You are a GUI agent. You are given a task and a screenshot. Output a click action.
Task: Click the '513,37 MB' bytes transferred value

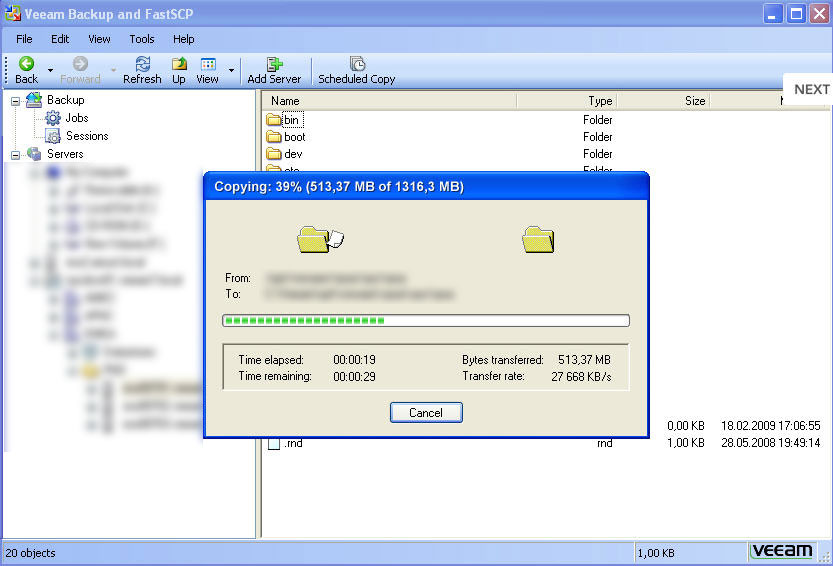584,360
